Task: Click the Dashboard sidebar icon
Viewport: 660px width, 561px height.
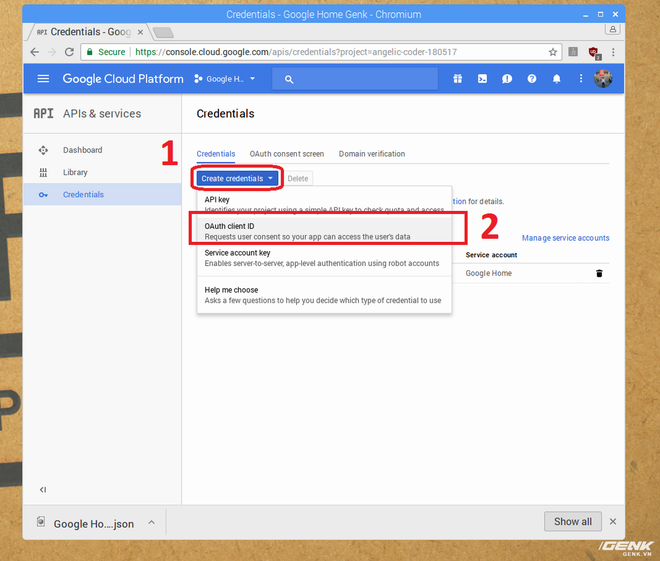Action: (x=43, y=150)
